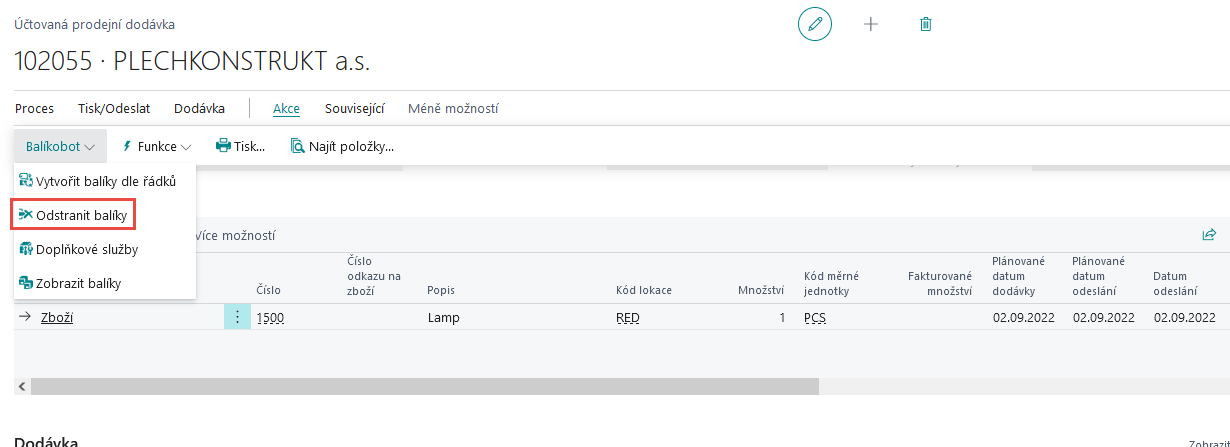Click Najít položky... search action

[342, 146]
